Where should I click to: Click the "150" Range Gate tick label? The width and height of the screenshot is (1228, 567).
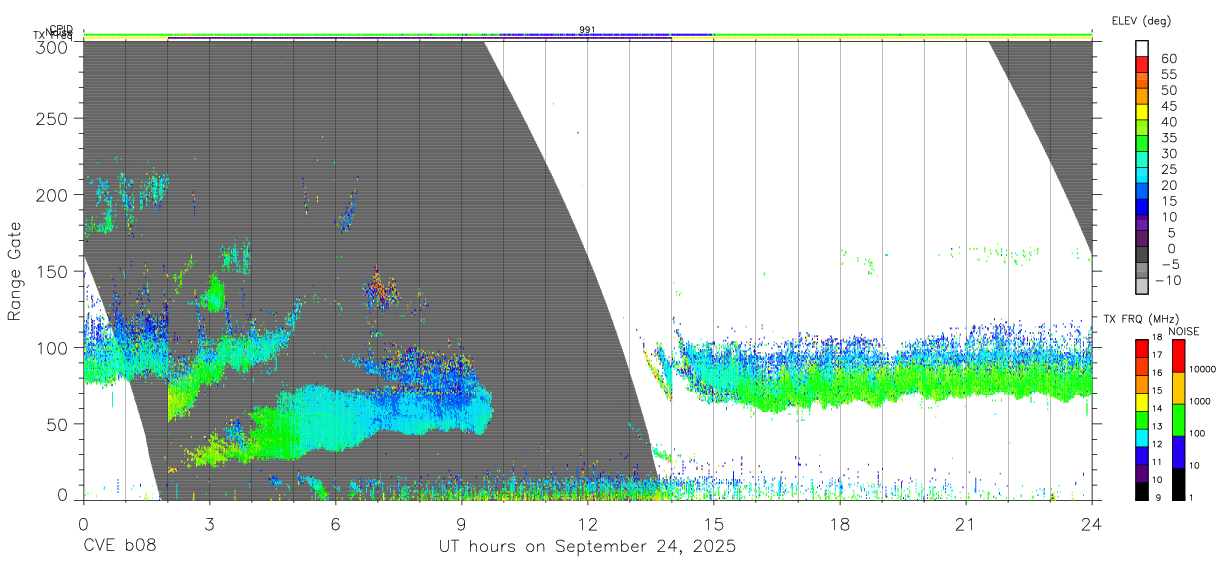pos(51,272)
